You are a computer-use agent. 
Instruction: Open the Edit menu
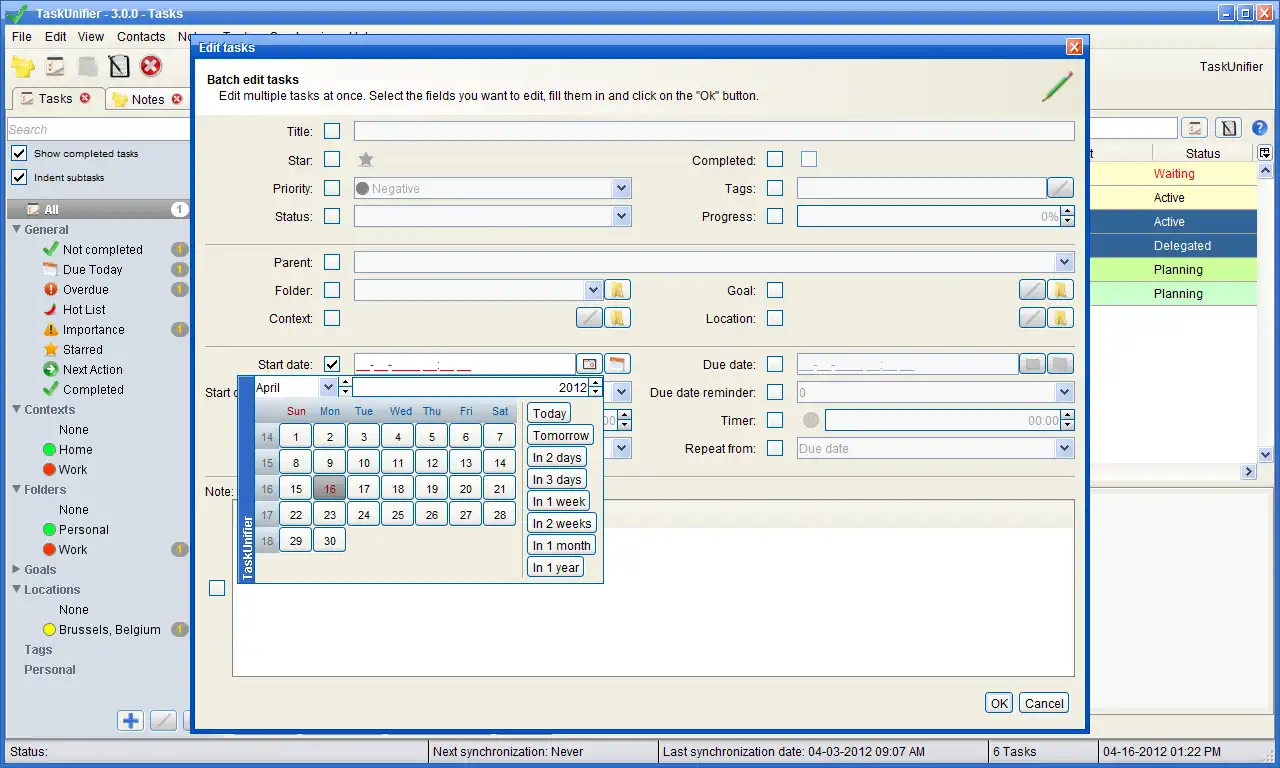56,36
